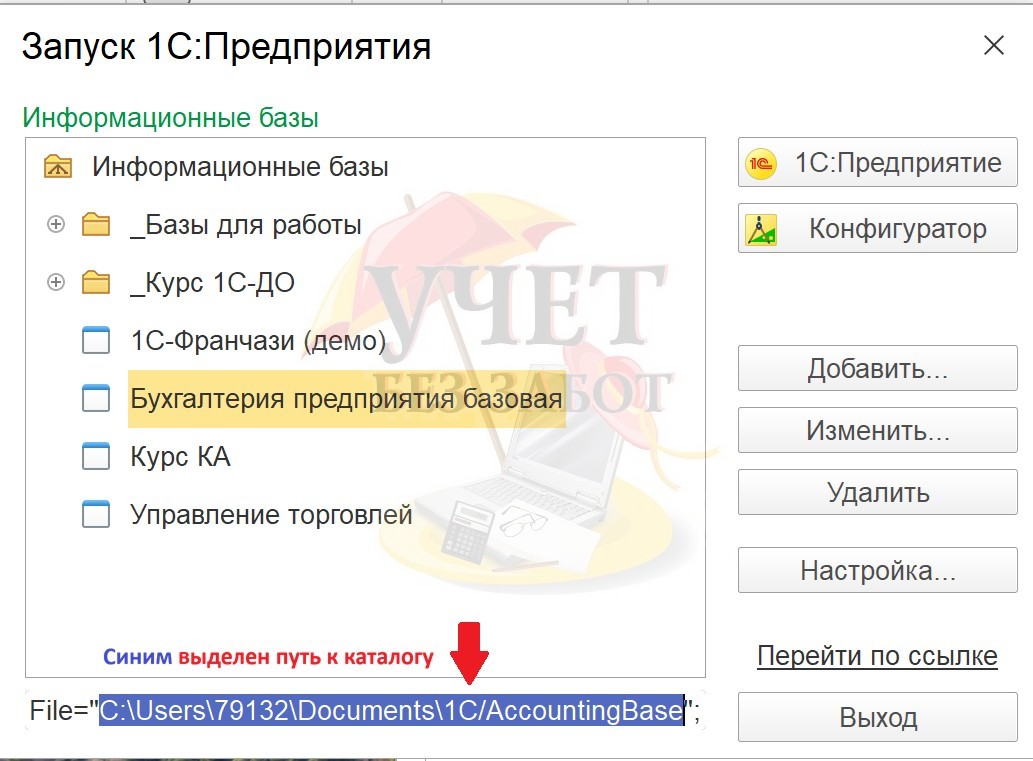The height and width of the screenshot is (761, 1033).
Task: Open the Конфигуратор button
Action: click(x=878, y=228)
